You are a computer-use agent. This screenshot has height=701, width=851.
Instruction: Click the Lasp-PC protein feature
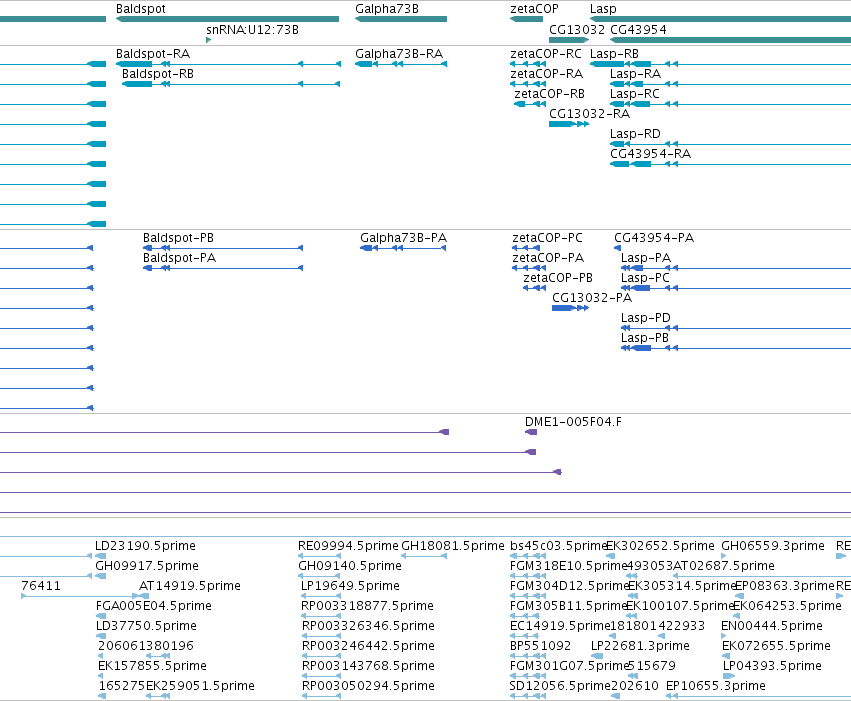point(736,288)
